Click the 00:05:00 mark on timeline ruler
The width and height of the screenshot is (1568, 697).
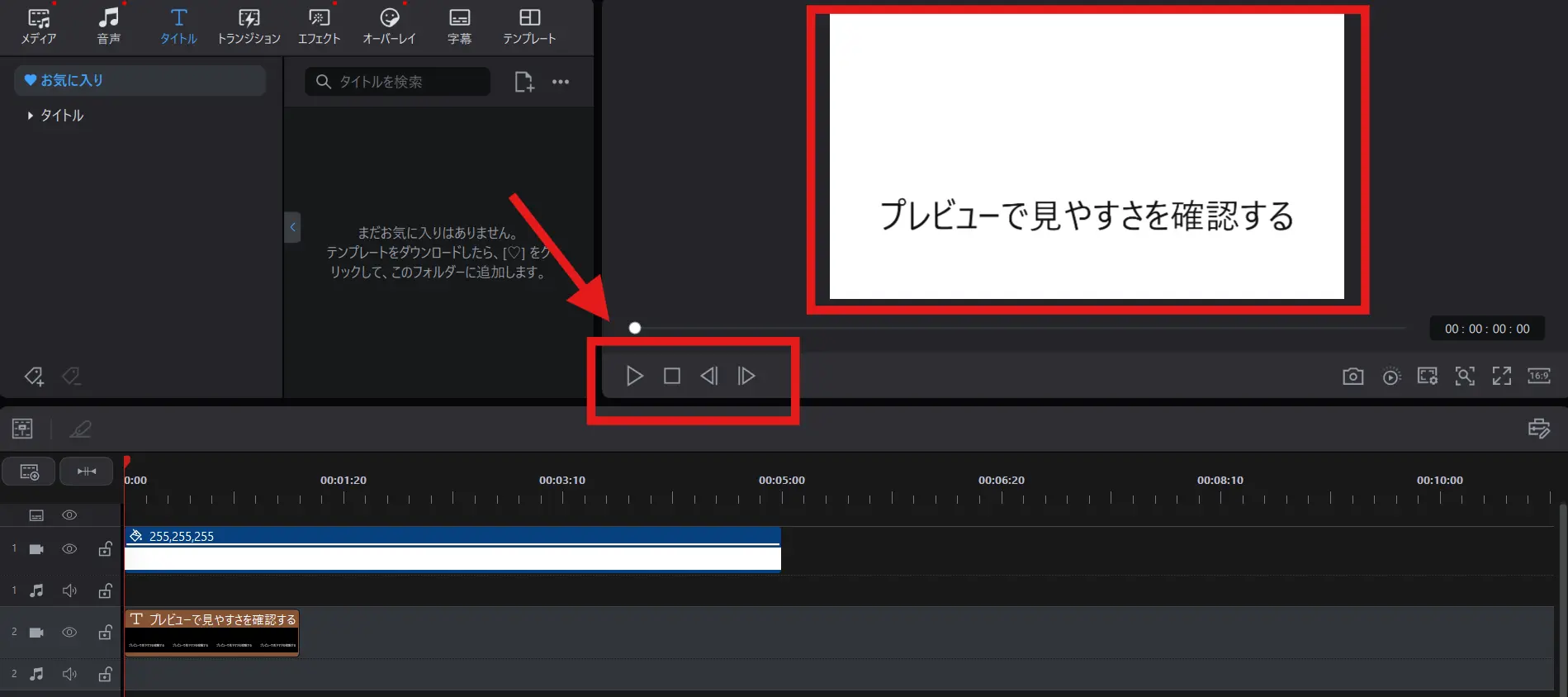pos(782,480)
